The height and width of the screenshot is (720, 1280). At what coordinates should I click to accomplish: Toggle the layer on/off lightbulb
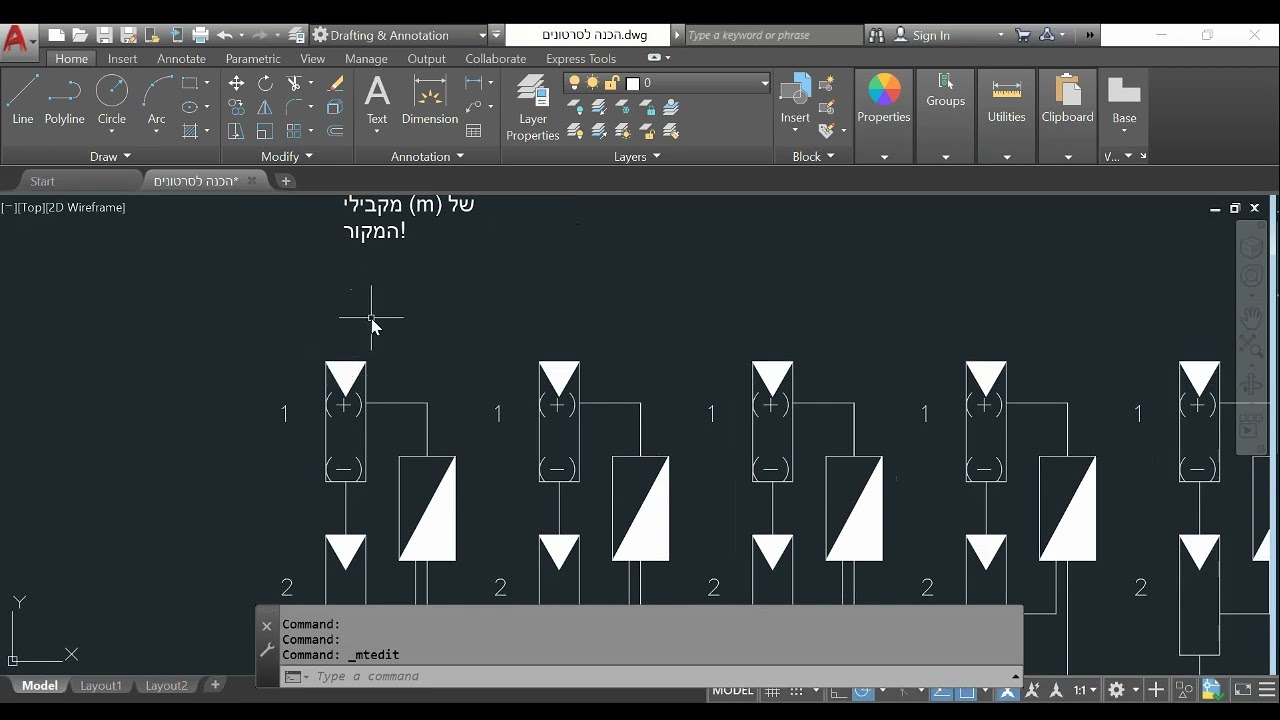pos(575,83)
